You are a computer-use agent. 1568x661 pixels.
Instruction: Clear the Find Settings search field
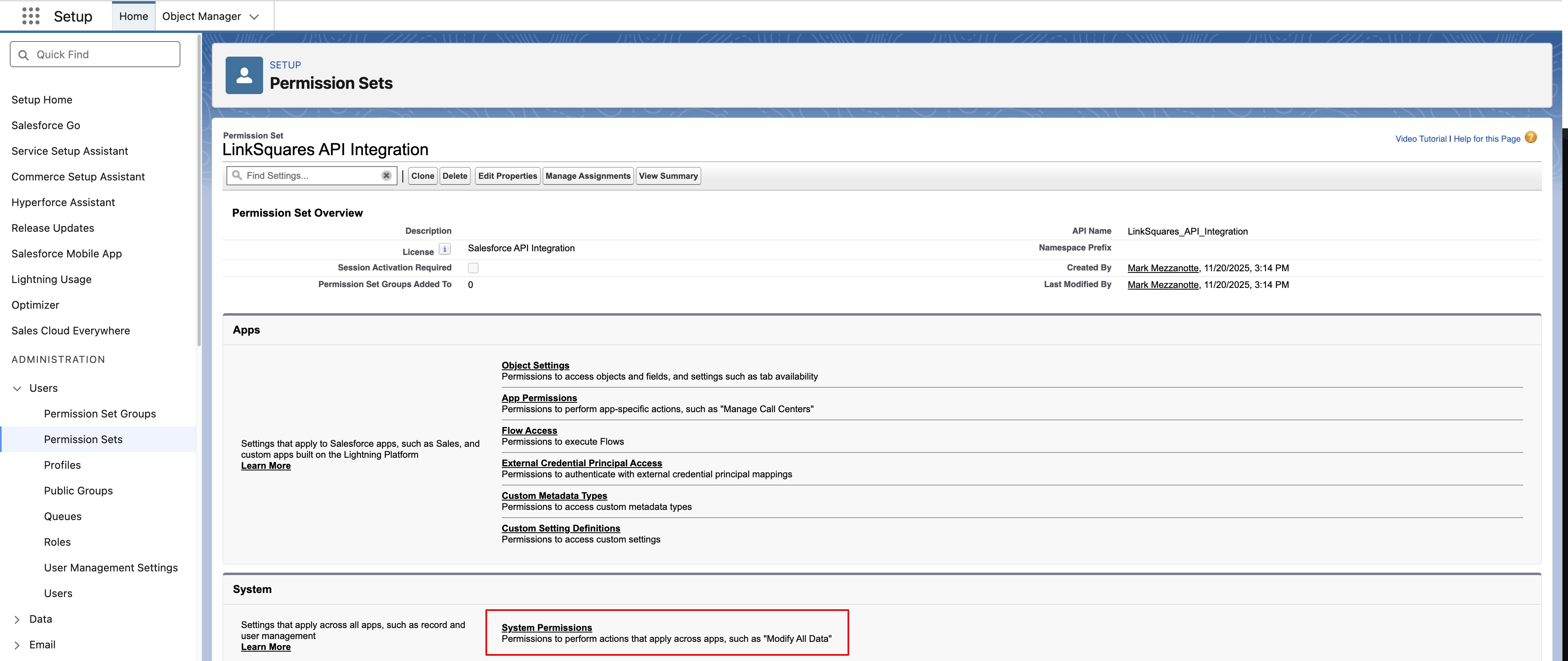[387, 175]
